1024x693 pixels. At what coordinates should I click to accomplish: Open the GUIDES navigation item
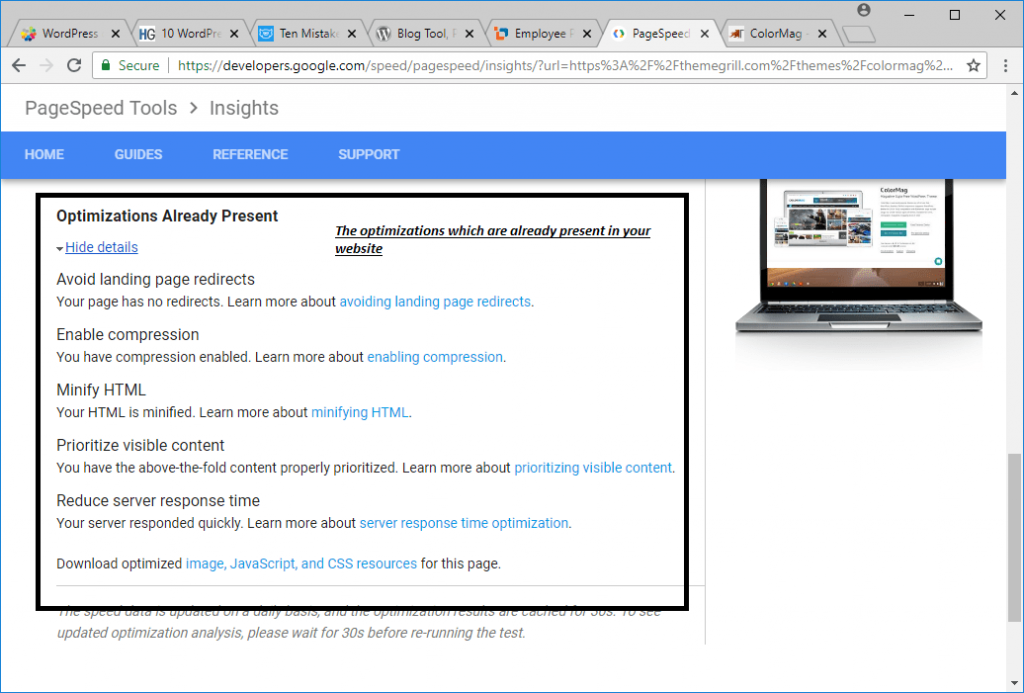pyautogui.click(x=138, y=154)
